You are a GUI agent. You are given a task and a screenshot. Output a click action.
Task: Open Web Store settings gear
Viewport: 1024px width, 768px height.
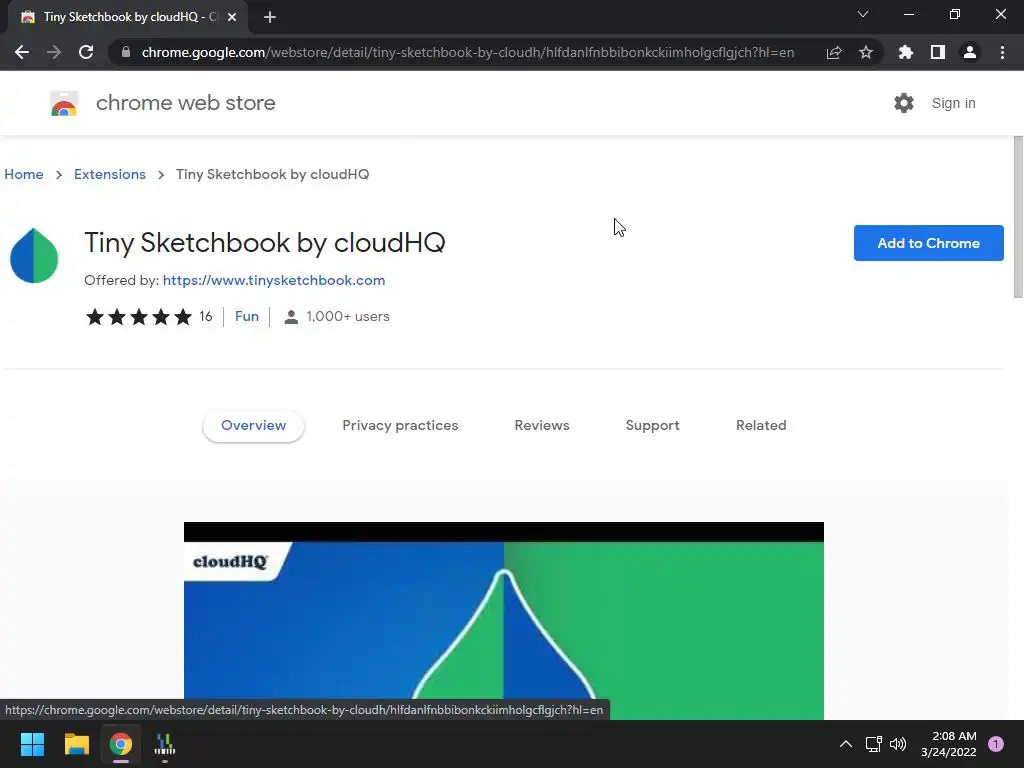[x=904, y=103]
